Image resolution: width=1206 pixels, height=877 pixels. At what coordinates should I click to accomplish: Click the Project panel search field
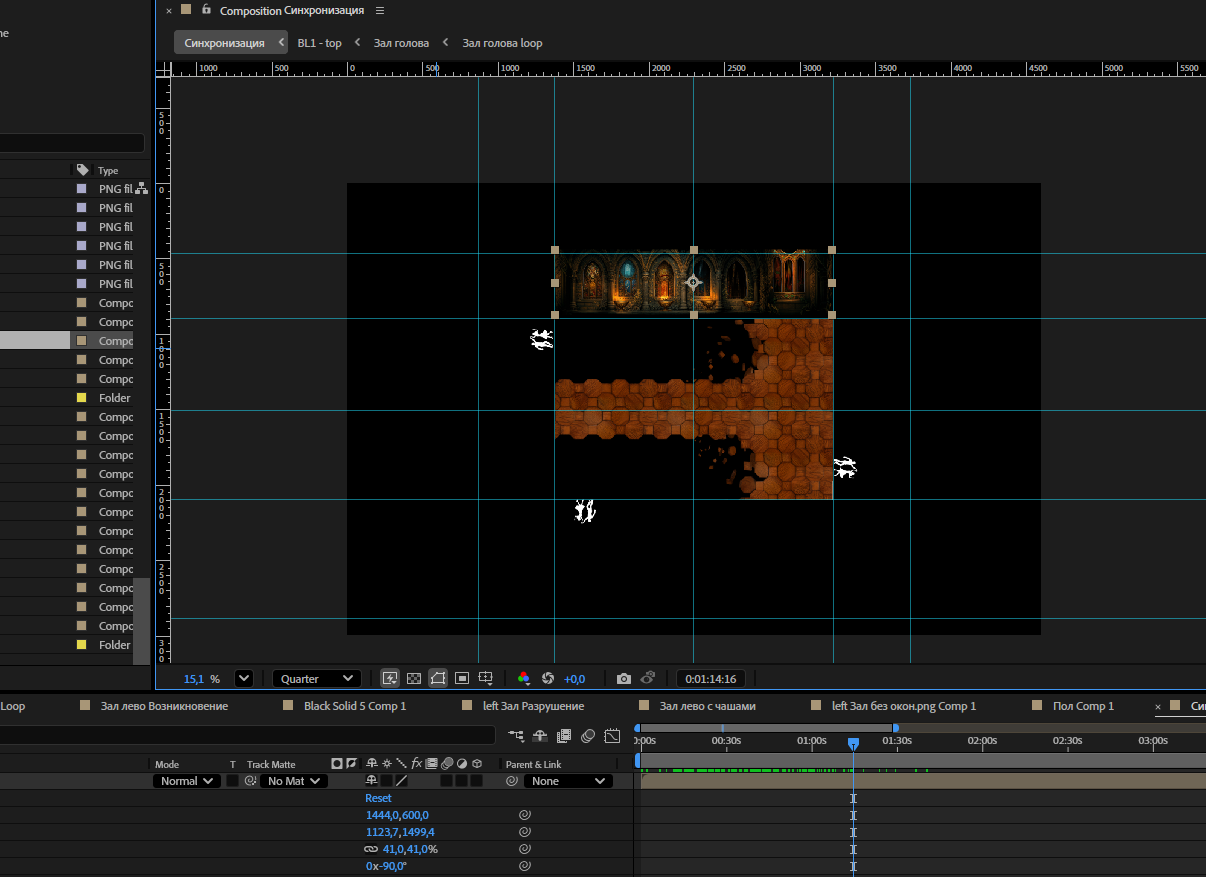pos(72,143)
